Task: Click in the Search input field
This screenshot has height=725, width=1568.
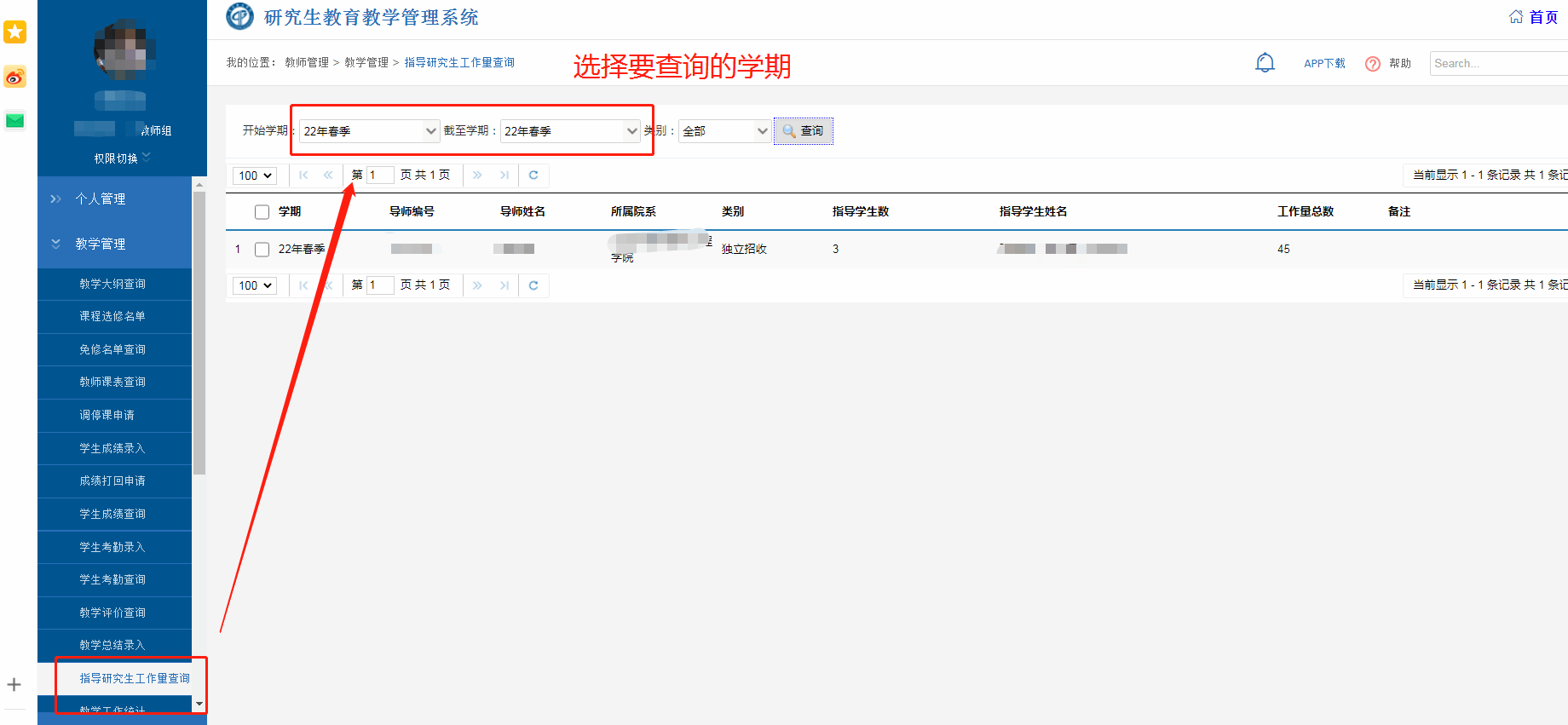Action: 1497,64
